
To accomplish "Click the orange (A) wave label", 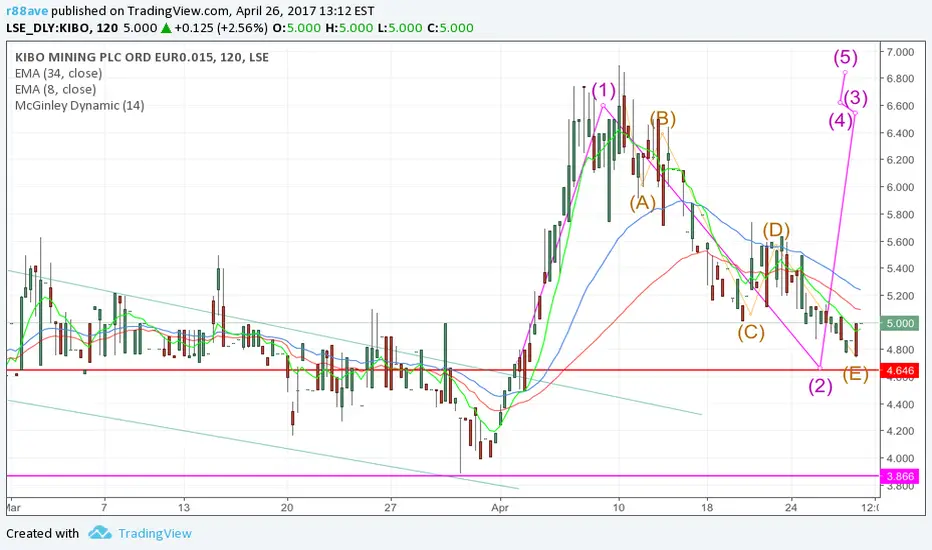I will (x=643, y=203).
